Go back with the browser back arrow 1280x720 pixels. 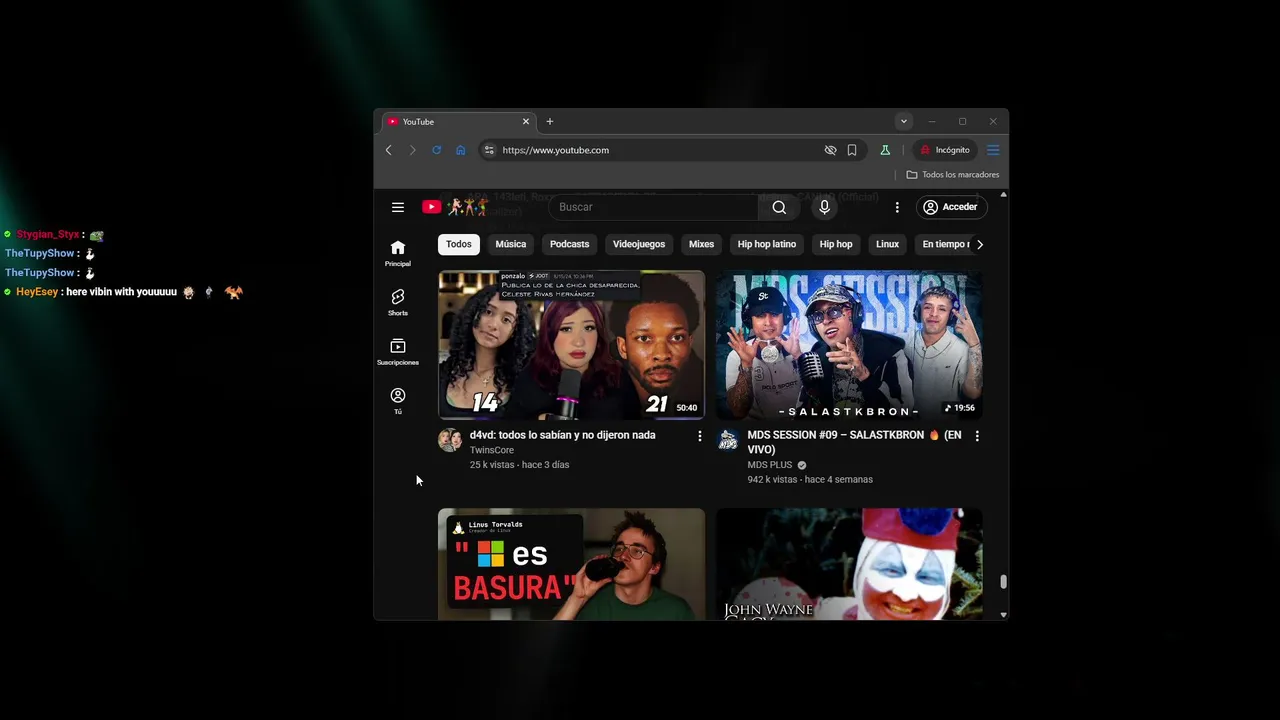pos(389,150)
